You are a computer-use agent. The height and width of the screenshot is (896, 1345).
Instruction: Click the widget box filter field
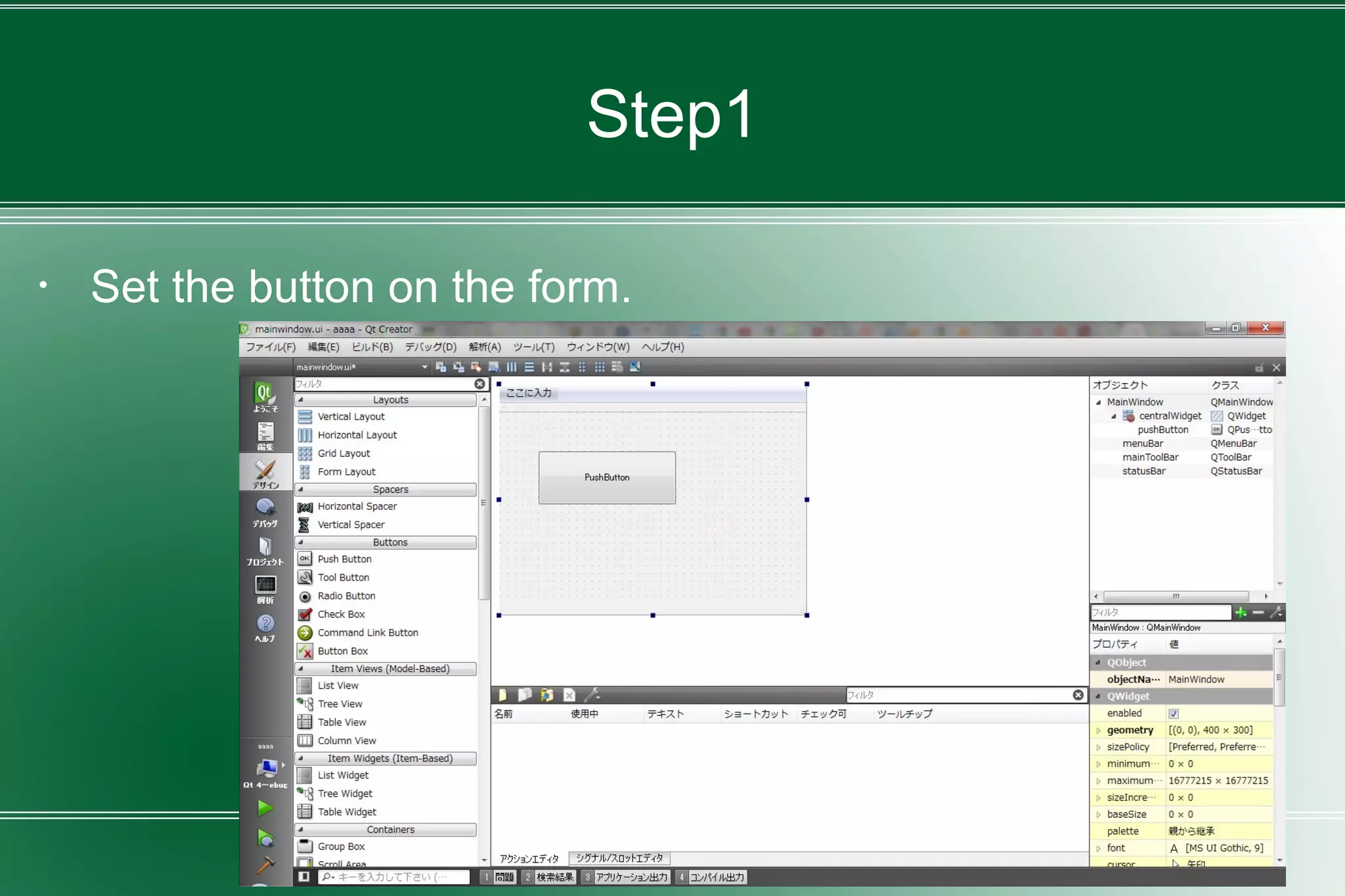coord(384,384)
